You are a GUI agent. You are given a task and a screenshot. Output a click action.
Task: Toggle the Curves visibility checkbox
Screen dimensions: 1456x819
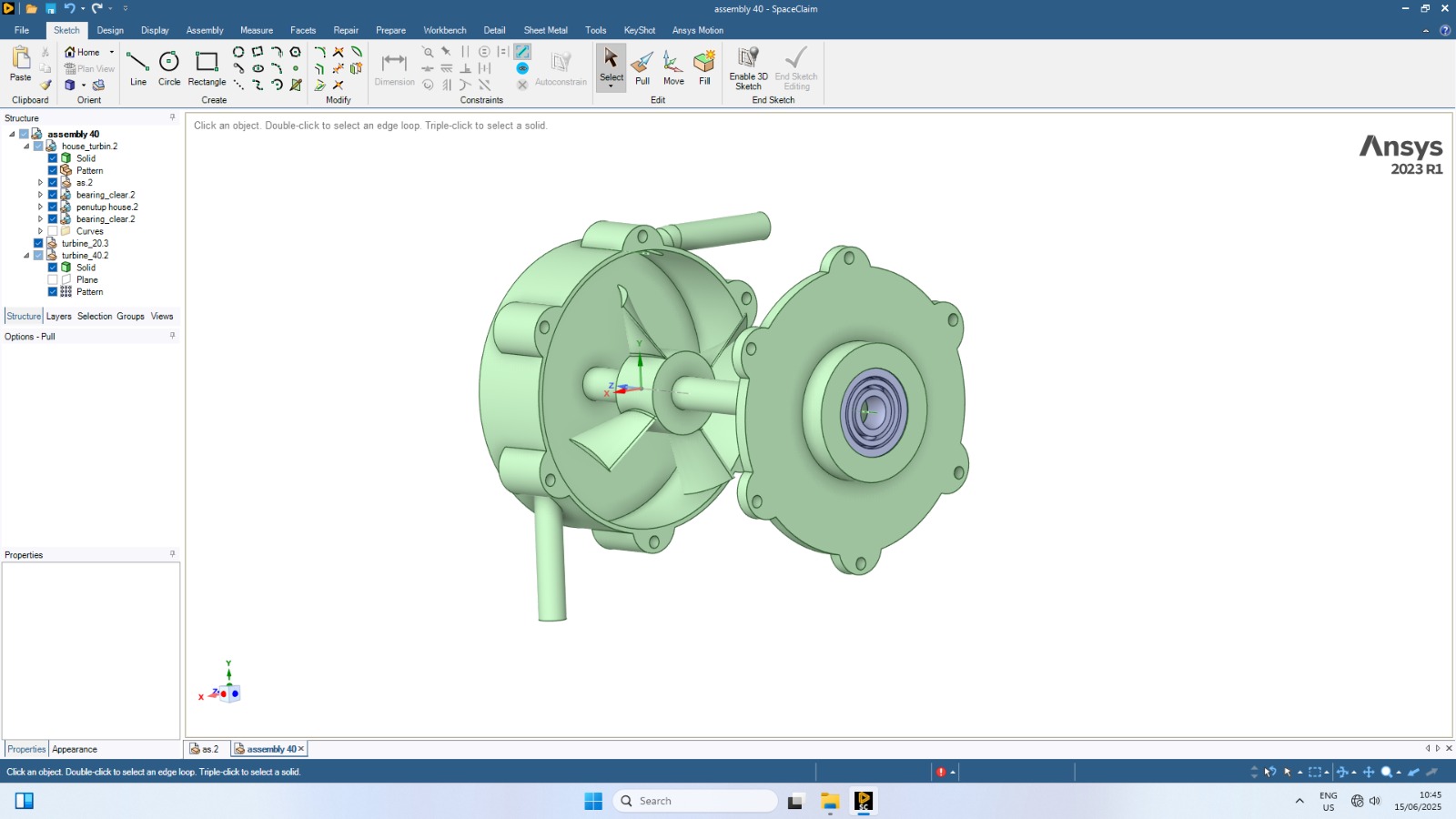(x=53, y=231)
